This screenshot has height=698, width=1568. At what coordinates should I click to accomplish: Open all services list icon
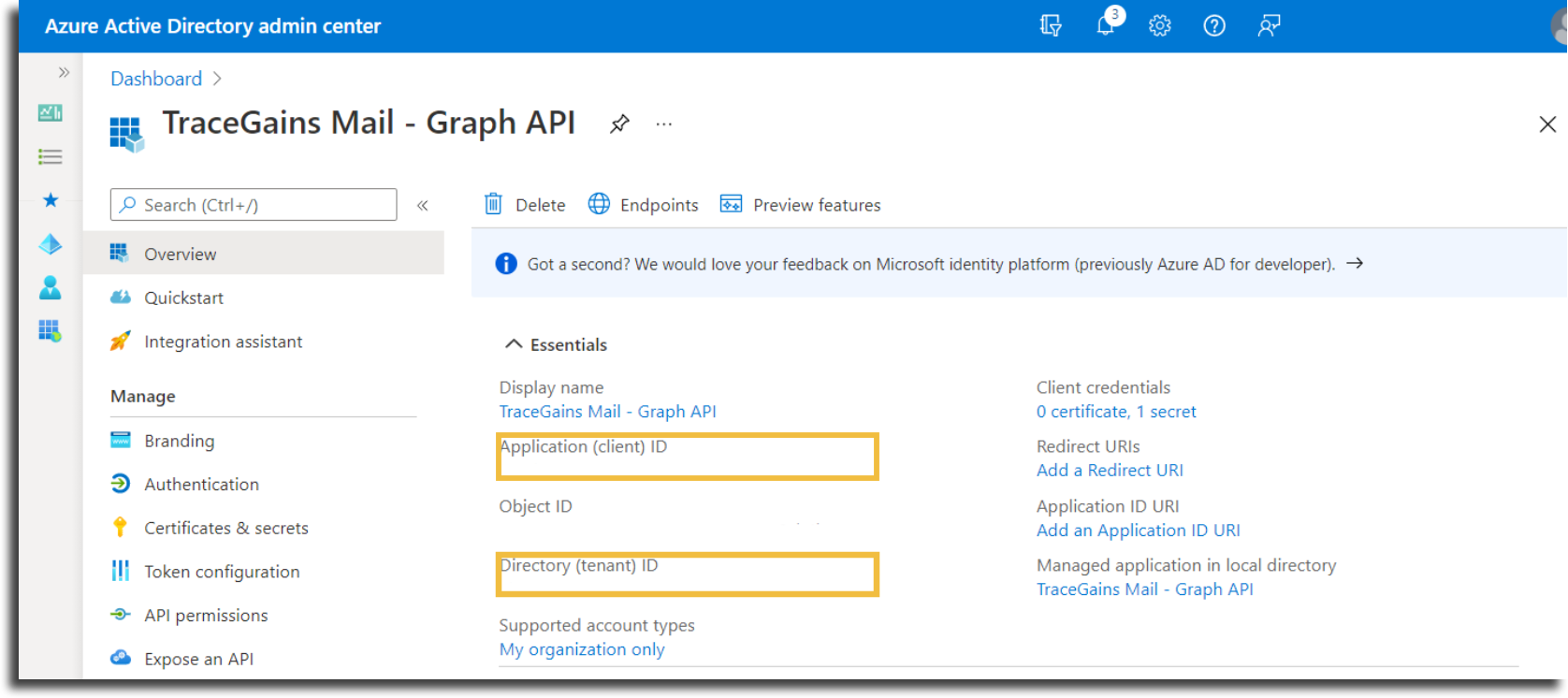coord(51,156)
